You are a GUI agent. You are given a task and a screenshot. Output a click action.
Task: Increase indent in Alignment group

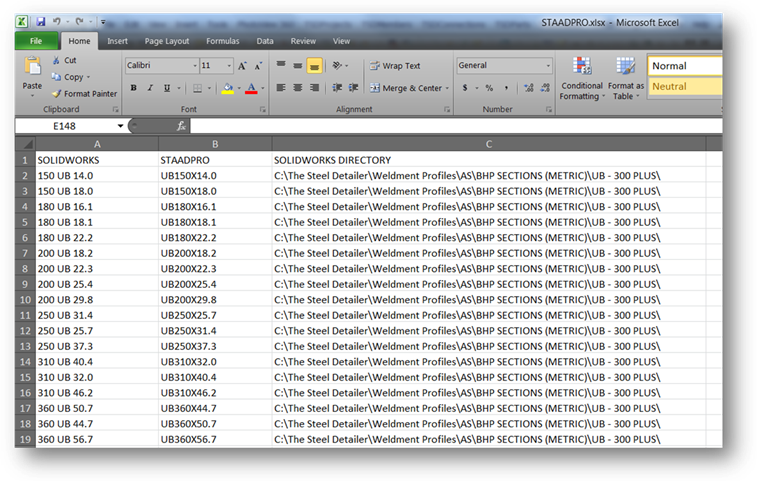click(354, 87)
